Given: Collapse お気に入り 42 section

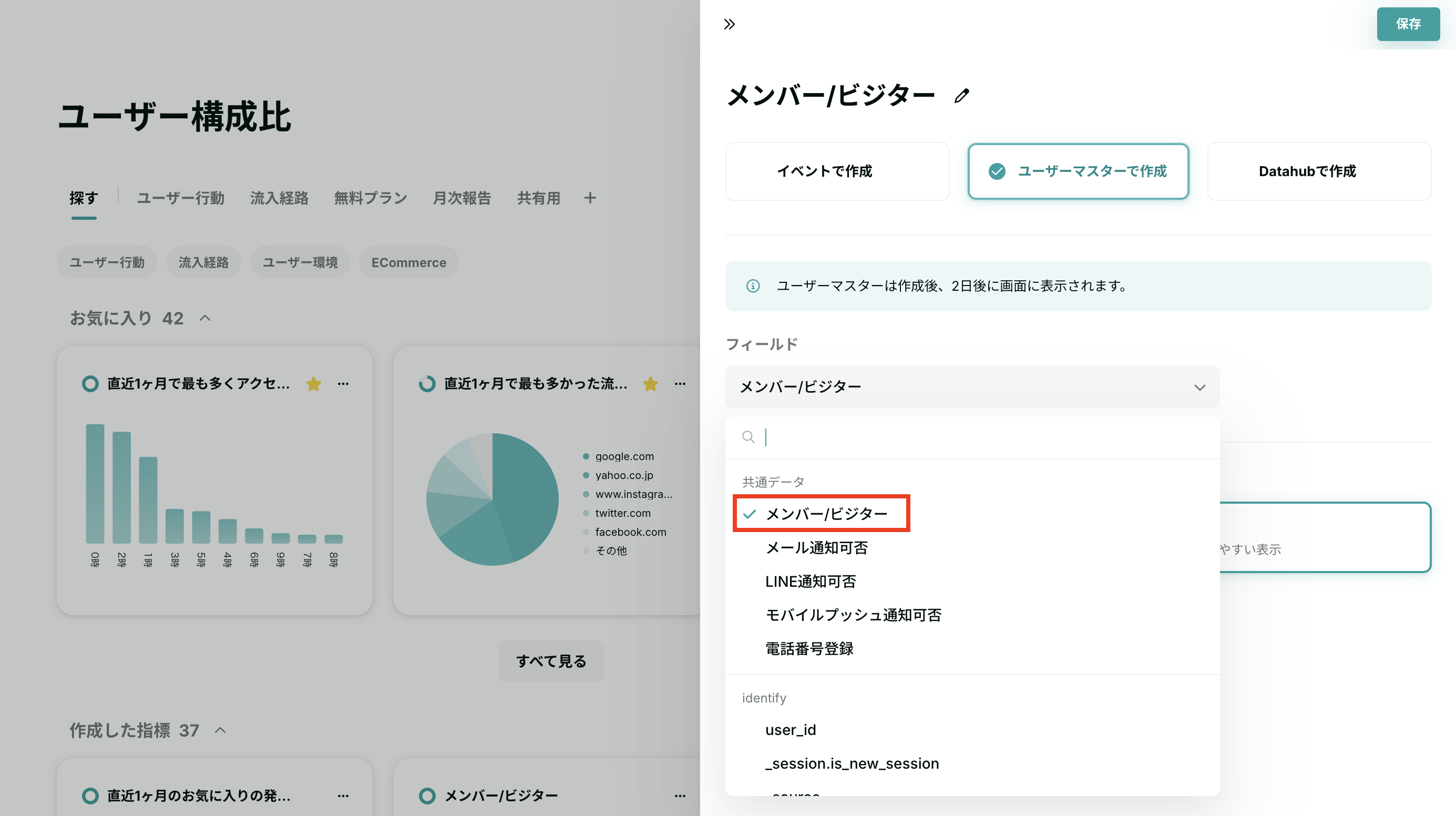Looking at the screenshot, I should [x=205, y=318].
